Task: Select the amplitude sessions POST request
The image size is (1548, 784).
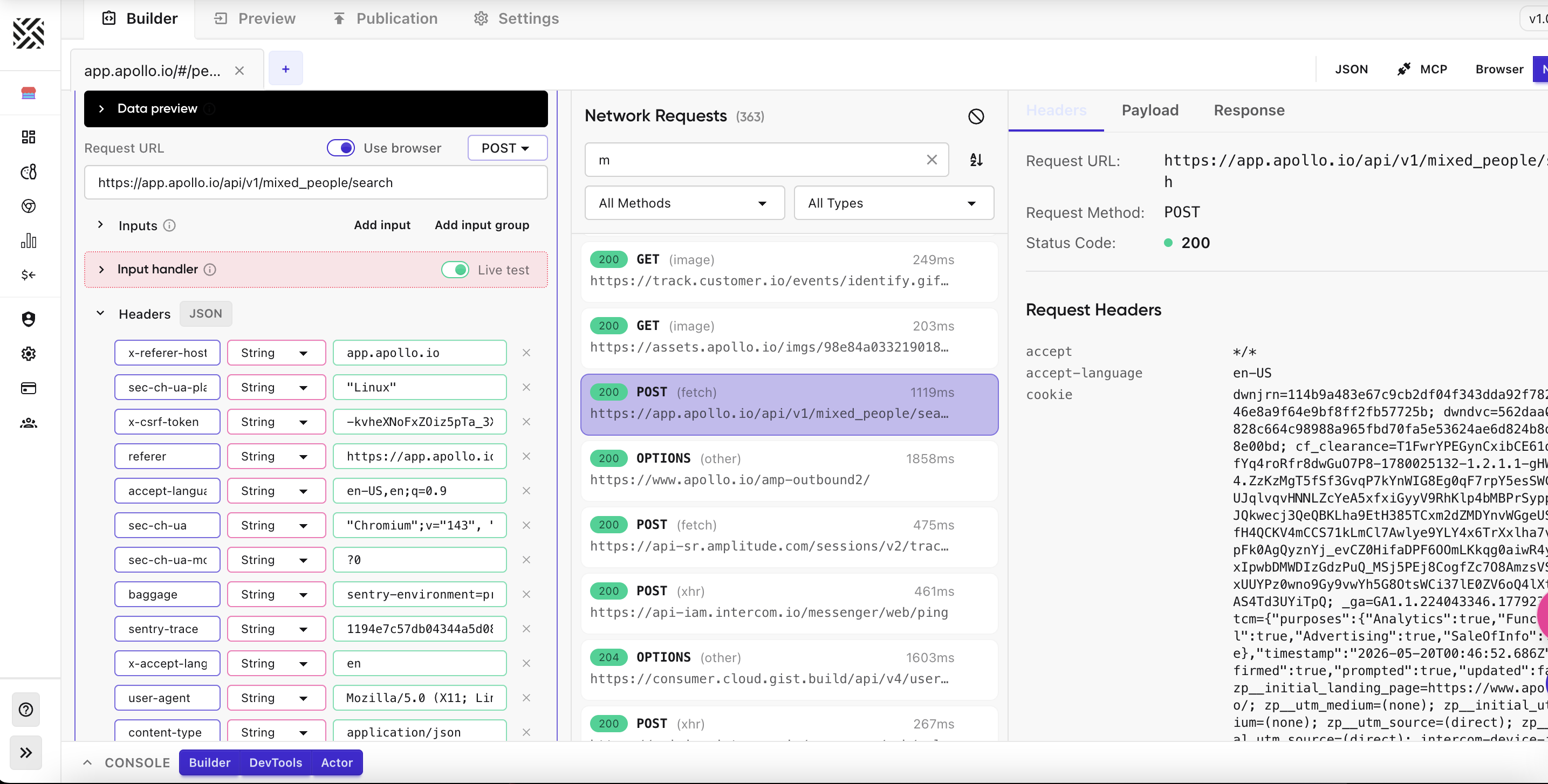Action: click(x=789, y=537)
